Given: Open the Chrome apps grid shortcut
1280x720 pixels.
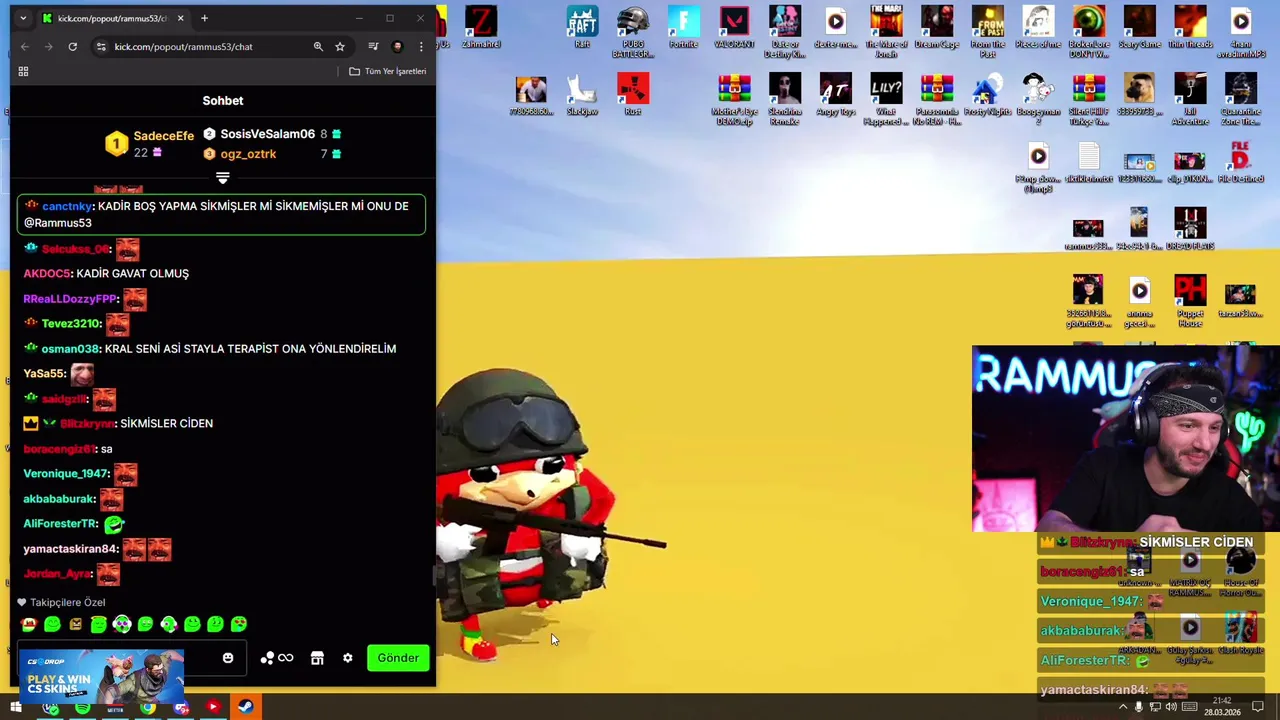Looking at the screenshot, I should 23,71.
